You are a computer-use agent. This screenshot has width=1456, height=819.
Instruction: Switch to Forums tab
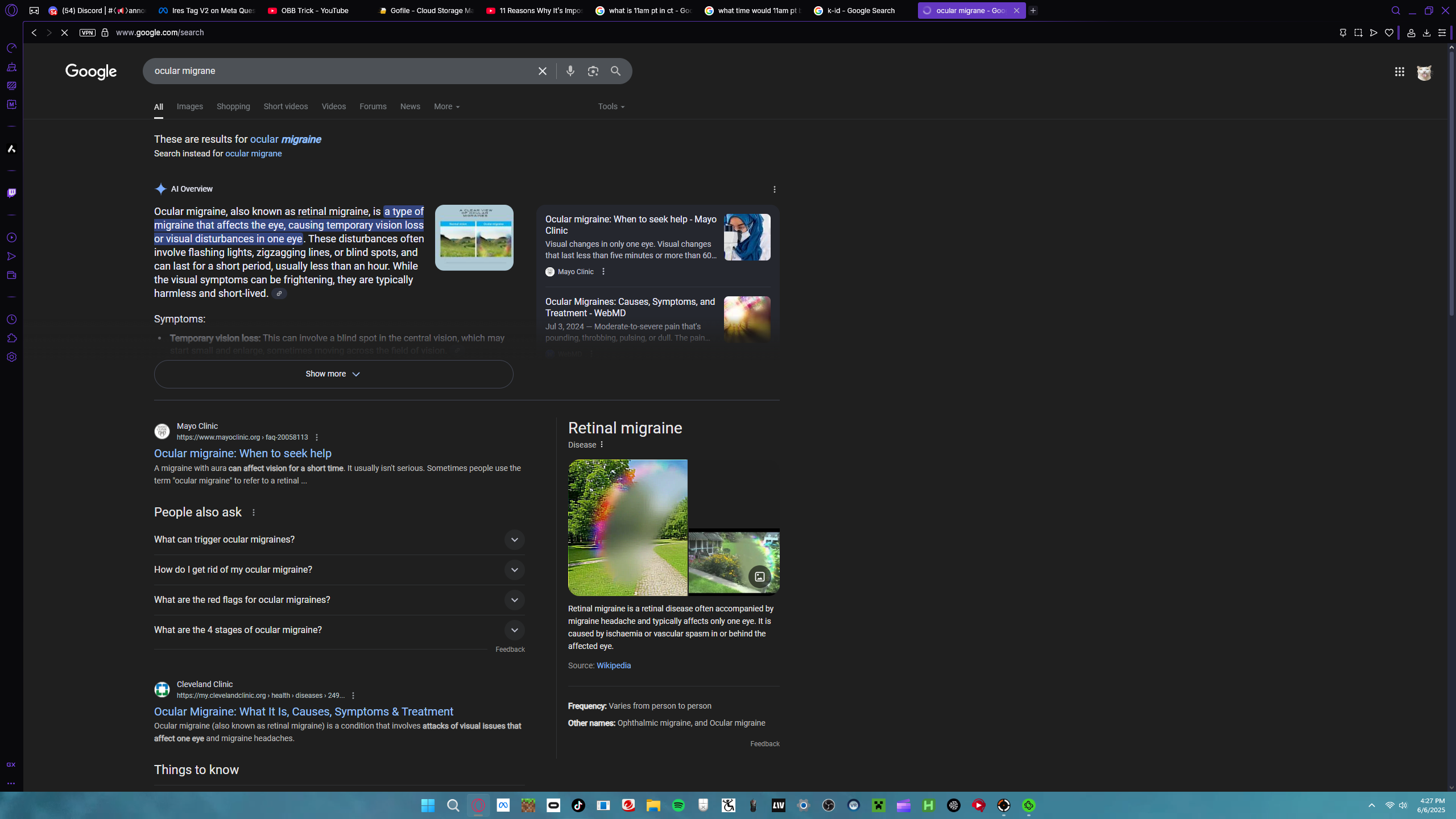point(373,106)
